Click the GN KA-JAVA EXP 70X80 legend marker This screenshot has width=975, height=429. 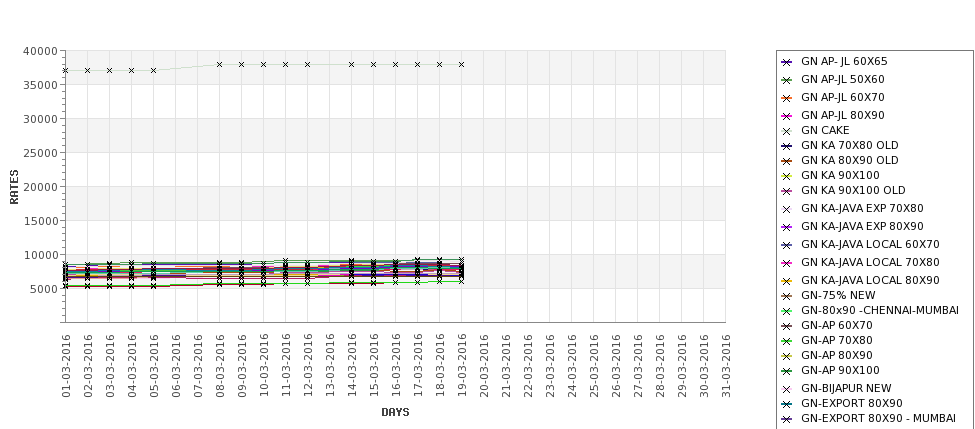pyautogui.click(x=787, y=210)
